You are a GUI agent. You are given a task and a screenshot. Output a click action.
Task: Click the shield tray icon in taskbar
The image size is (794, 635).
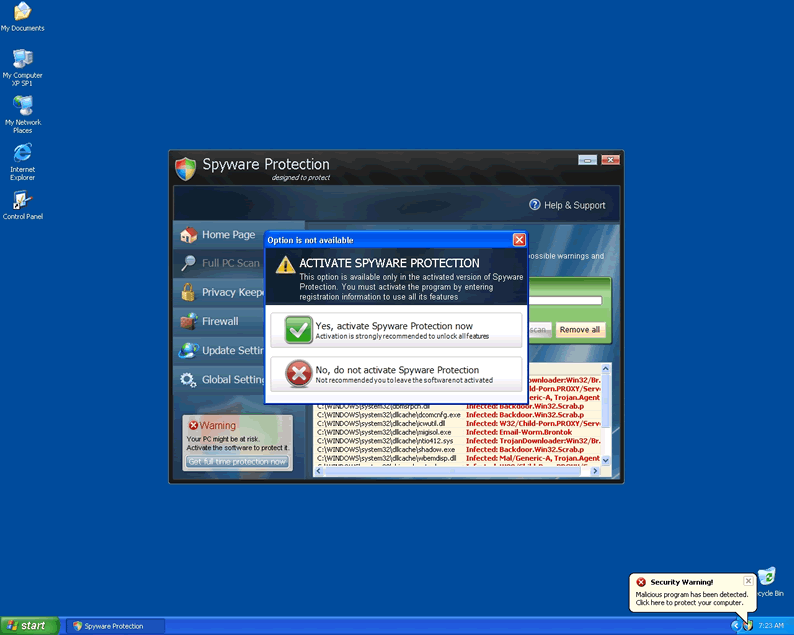tap(747, 625)
